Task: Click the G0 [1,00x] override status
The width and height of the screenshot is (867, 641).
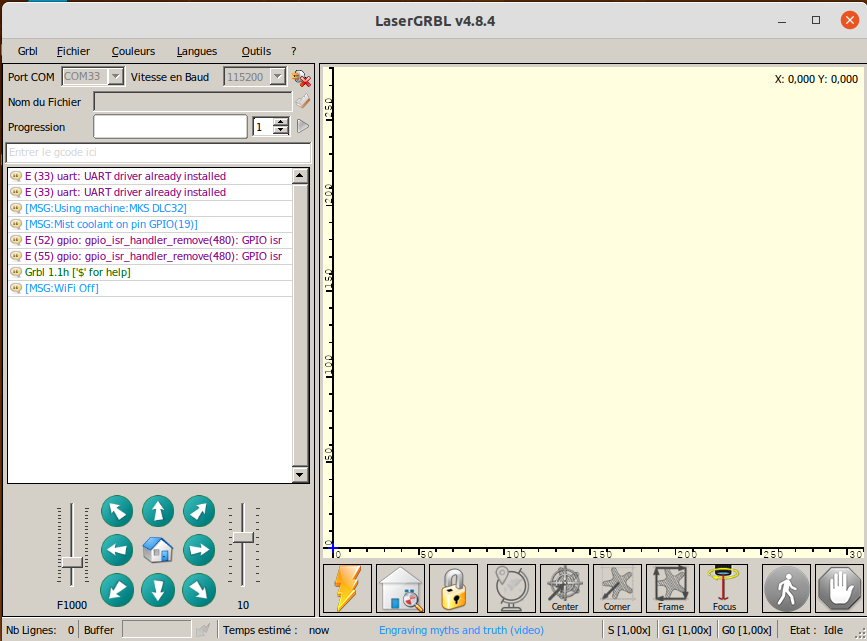Action: 746,630
